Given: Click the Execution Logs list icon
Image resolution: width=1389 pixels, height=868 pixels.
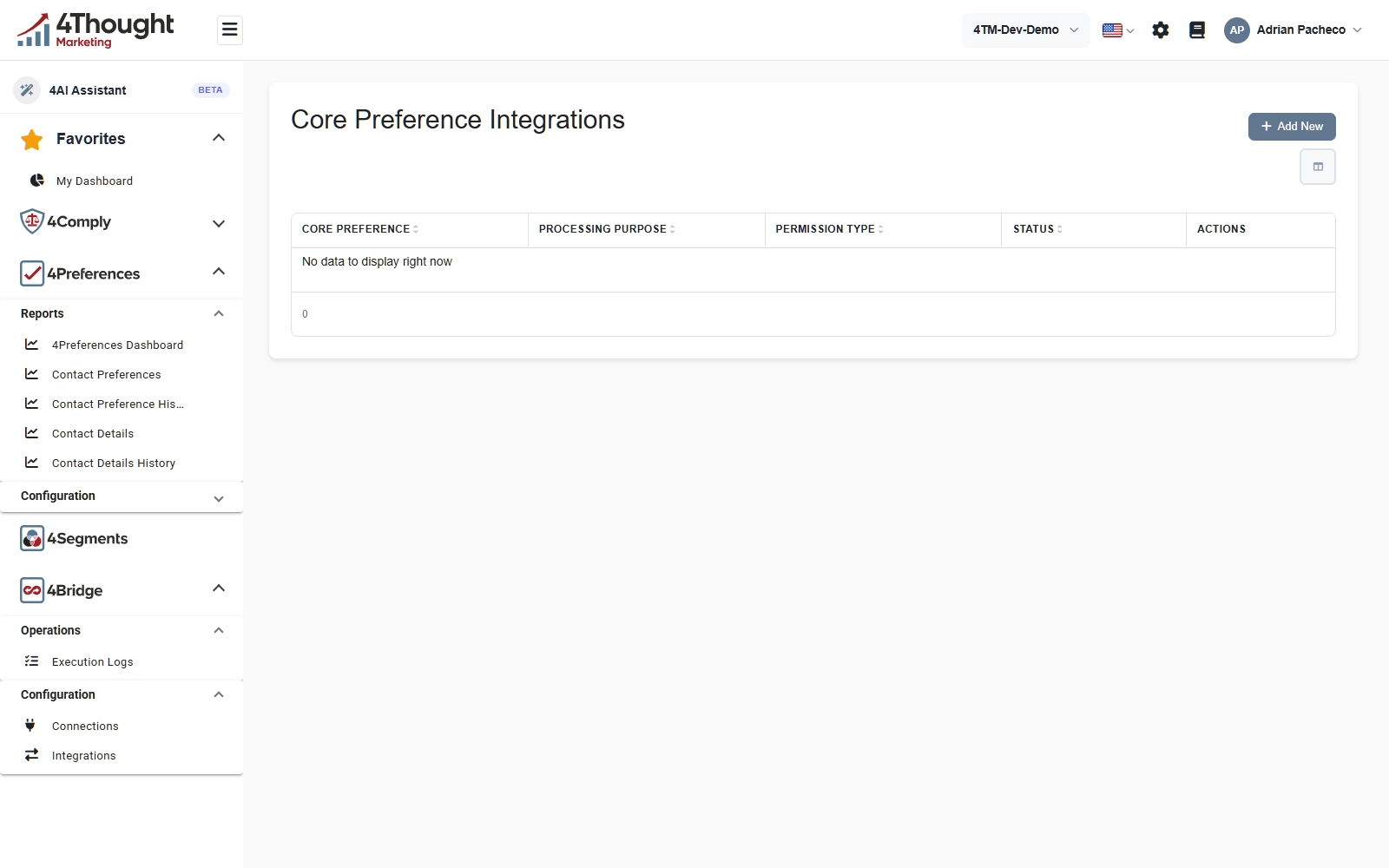Looking at the screenshot, I should coord(32,661).
